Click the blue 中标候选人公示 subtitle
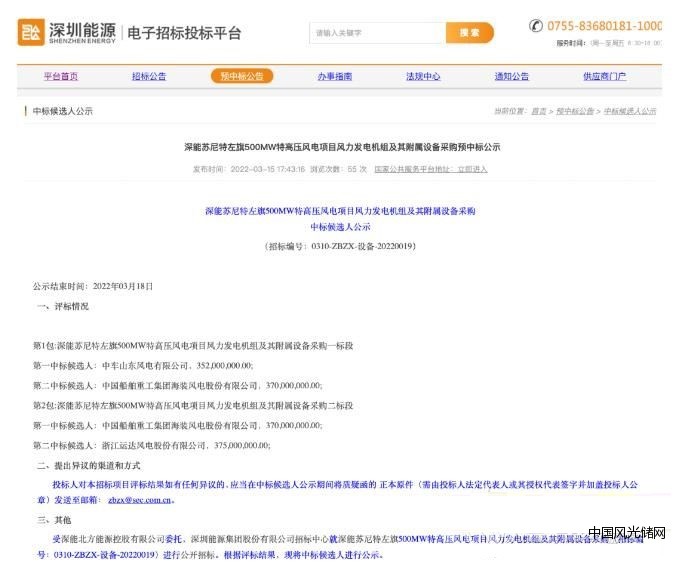The height and width of the screenshot is (563, 674). [340, 227]
